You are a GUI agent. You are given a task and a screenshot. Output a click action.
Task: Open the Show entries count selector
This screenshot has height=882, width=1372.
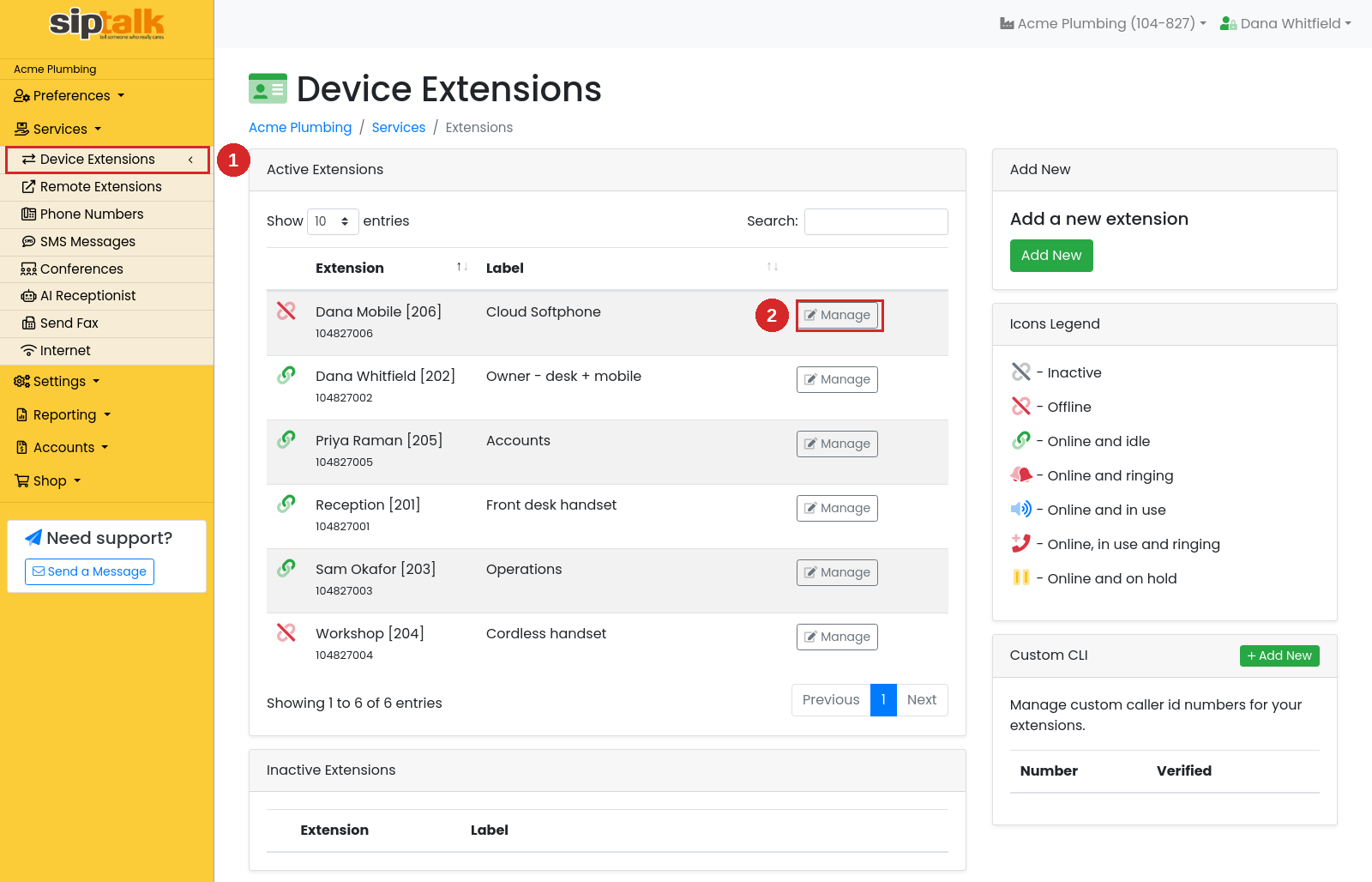click(x=333, y=221)
